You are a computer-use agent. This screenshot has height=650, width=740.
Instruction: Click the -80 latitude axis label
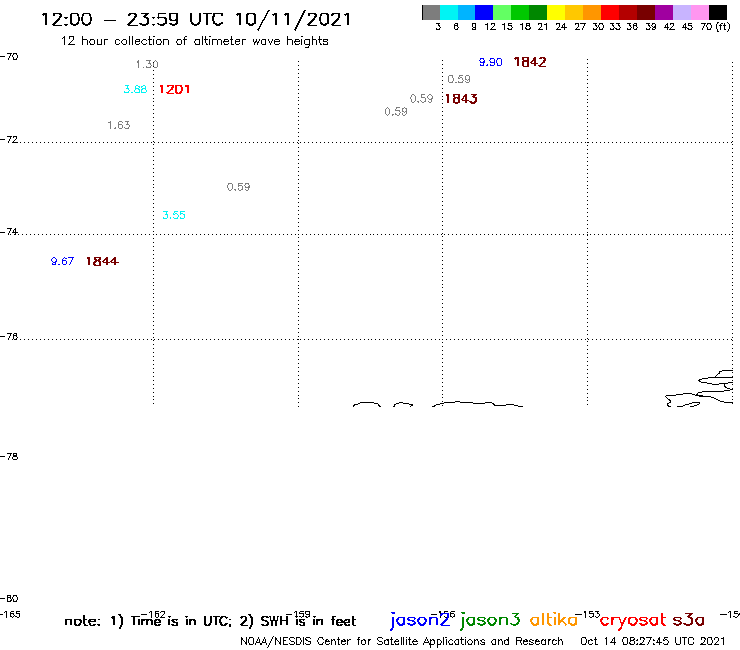[9, 599]
